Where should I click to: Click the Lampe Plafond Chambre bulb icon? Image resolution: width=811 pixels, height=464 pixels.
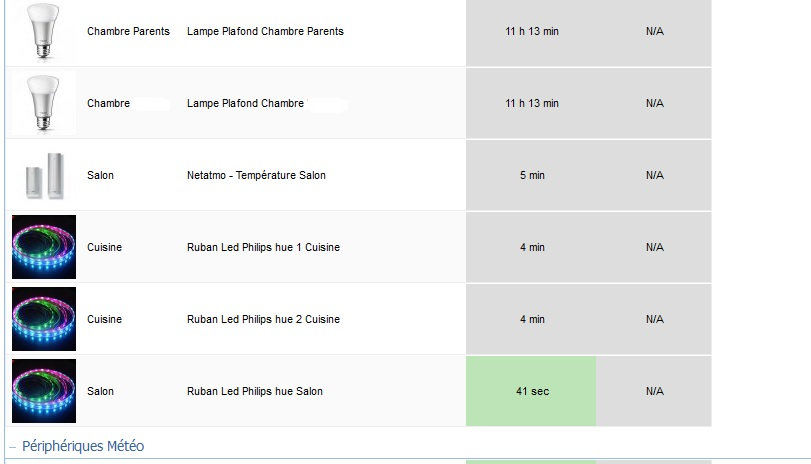[x=43, y=103]
